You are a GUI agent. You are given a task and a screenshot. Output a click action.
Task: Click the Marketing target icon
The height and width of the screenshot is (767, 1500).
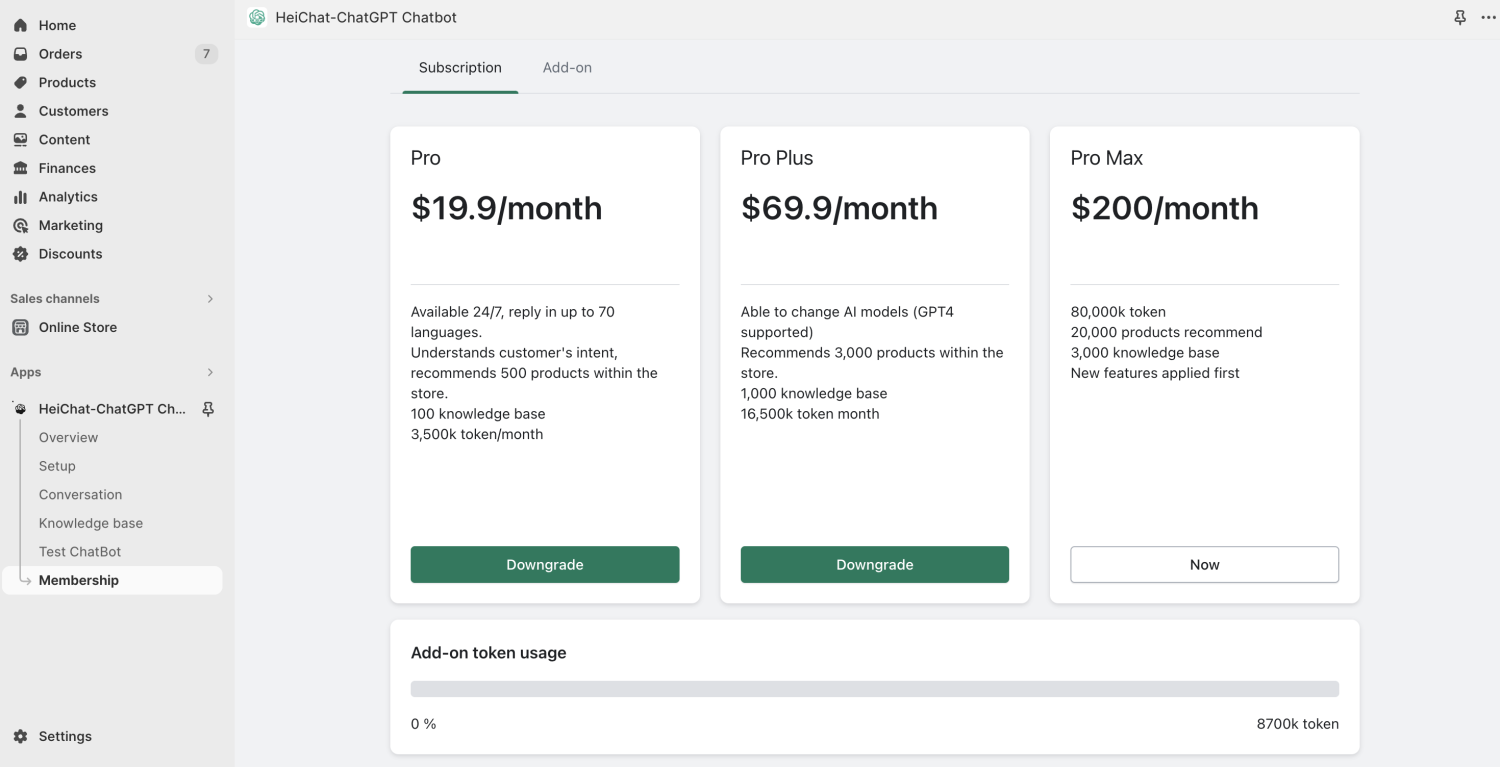tap(20, 225)
